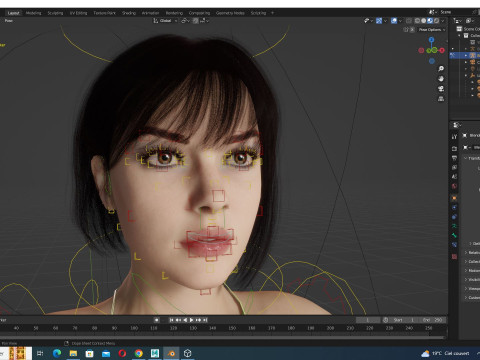Open Google Chrome from the taskbar
Image resolution: width=480 pixels, height=360 pixels.
pyautogui.click(x=139, y=353)
